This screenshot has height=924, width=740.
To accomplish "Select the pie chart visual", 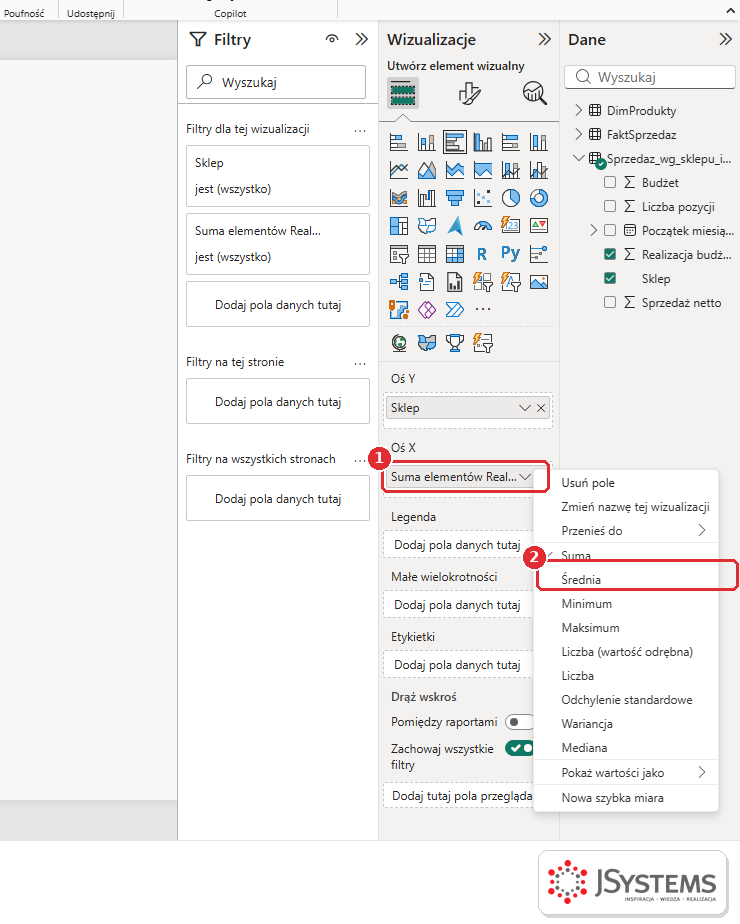I will pyautogui.click(x=511, y=198).
